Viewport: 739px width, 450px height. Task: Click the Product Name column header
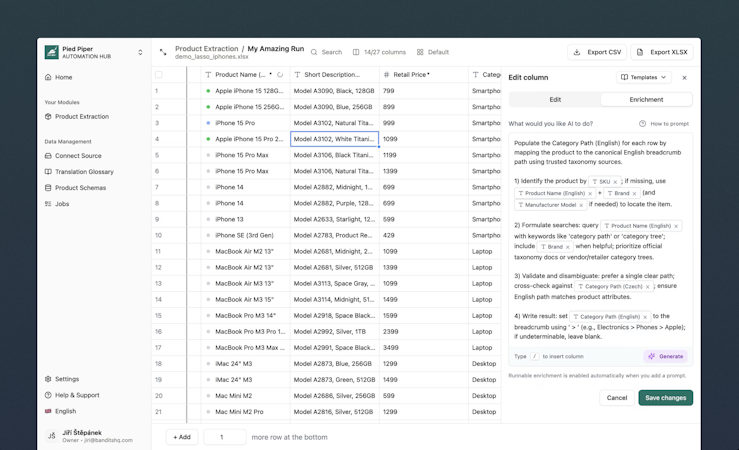click(245, 74)
